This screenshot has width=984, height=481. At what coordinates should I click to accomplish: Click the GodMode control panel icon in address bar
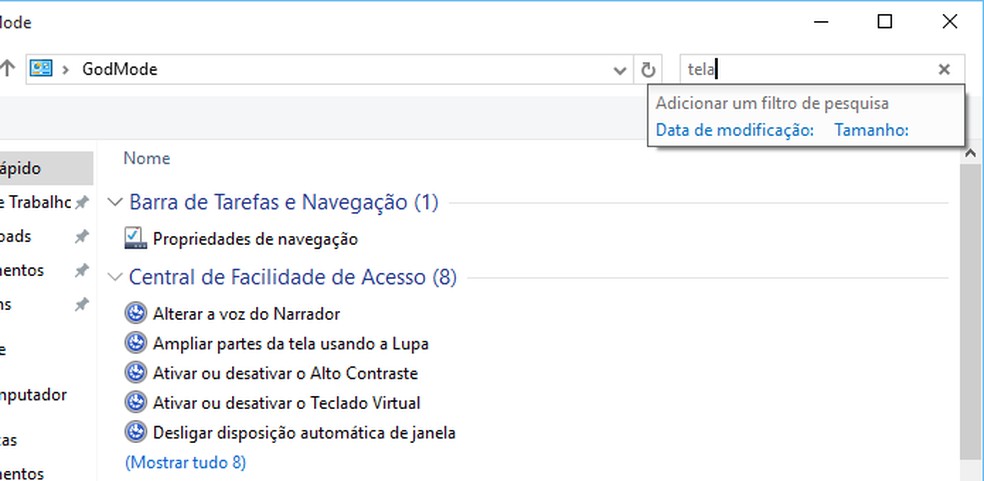41,69
